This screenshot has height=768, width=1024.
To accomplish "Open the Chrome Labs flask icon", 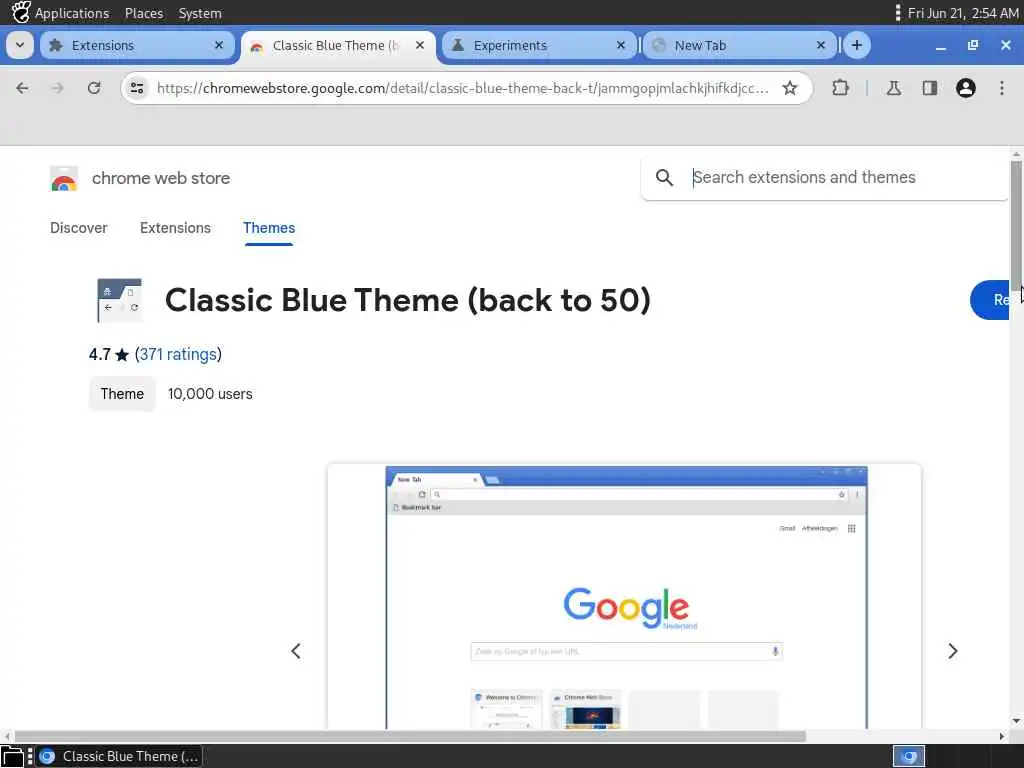I will [893, 88].
